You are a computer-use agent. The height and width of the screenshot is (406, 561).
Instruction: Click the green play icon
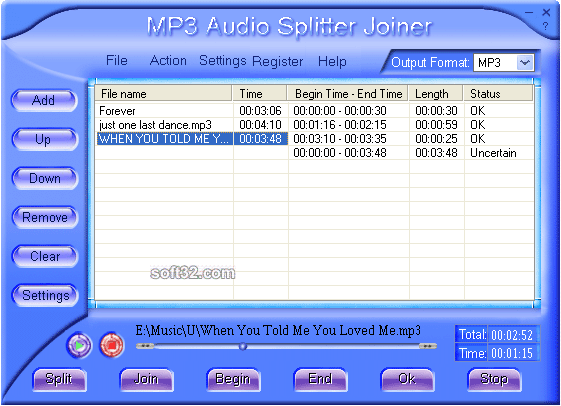click(x=79, y=346)
